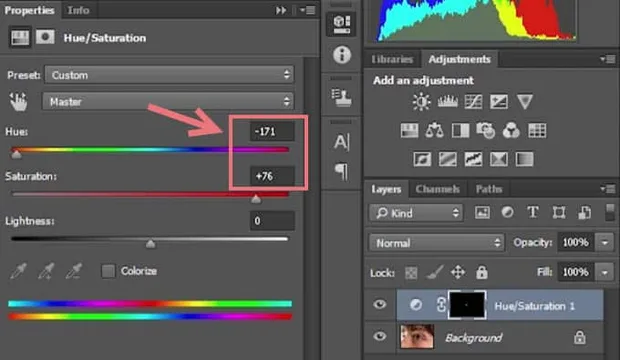Filter layers by type layers
The width and height of the screenshot is (620, 360).
tap(533, 212)
